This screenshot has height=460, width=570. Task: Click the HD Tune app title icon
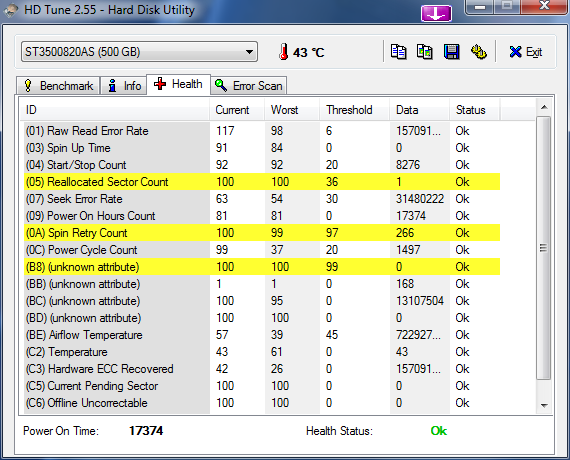[10, 10]
